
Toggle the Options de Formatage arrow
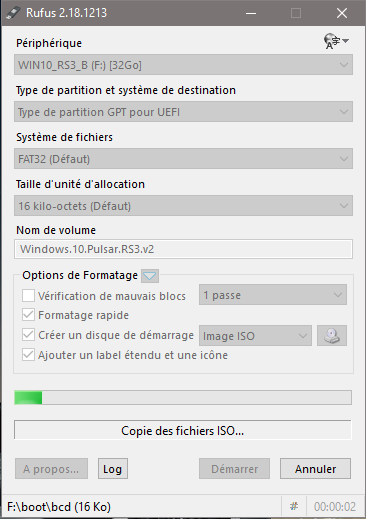tap(150, 276)
